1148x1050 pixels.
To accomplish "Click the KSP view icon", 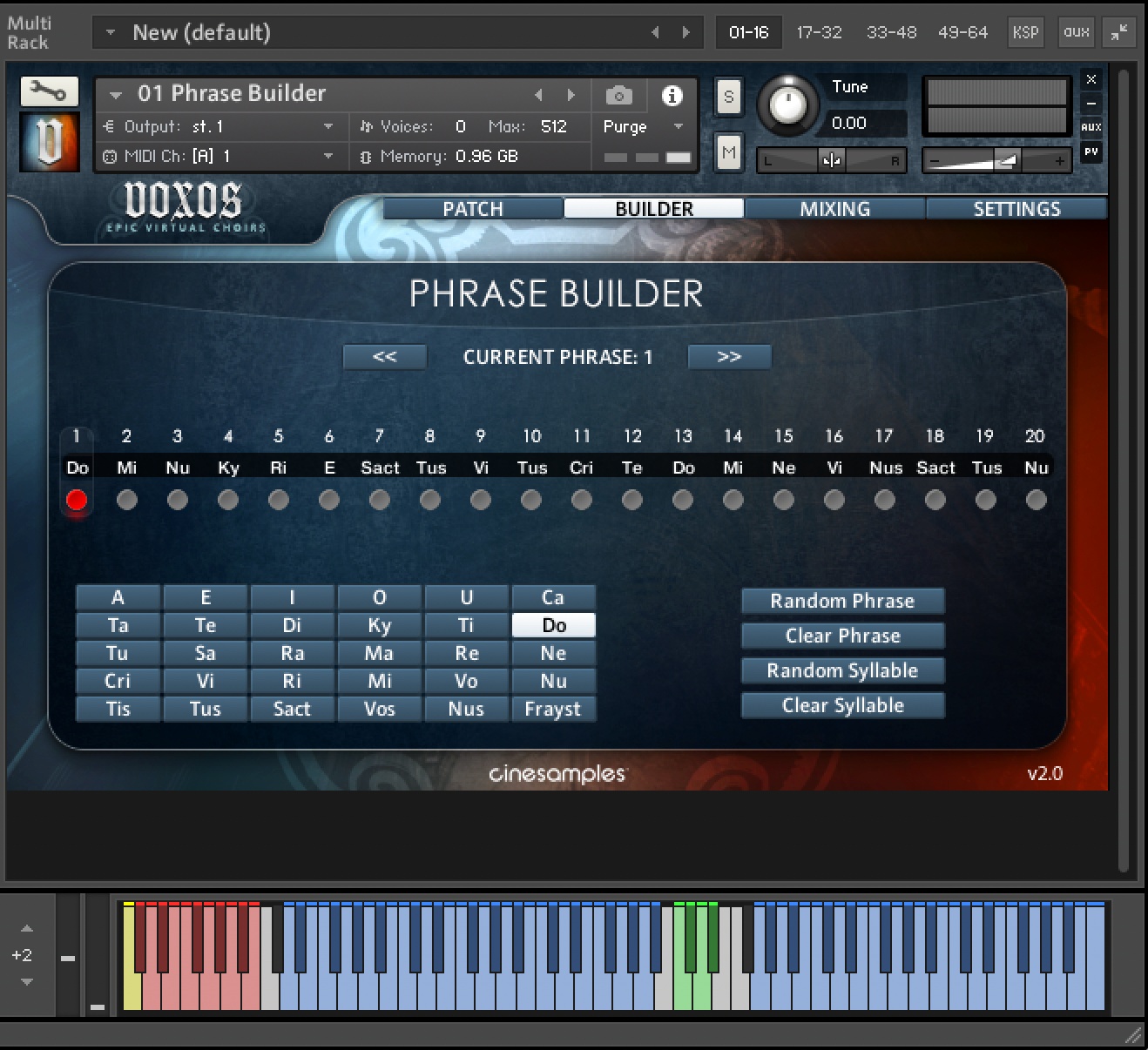I will click(1025, 32).
